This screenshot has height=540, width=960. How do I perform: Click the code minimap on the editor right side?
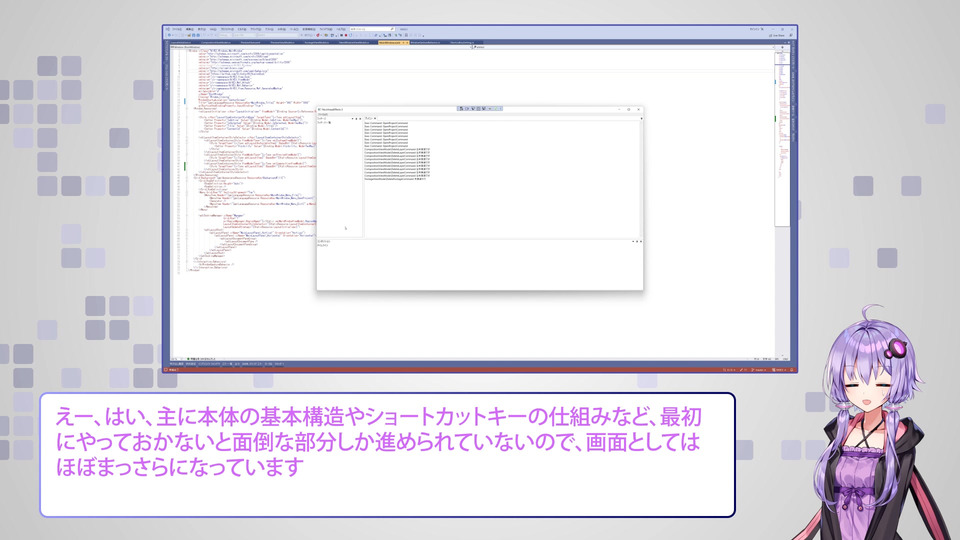(x=782, y=138)
